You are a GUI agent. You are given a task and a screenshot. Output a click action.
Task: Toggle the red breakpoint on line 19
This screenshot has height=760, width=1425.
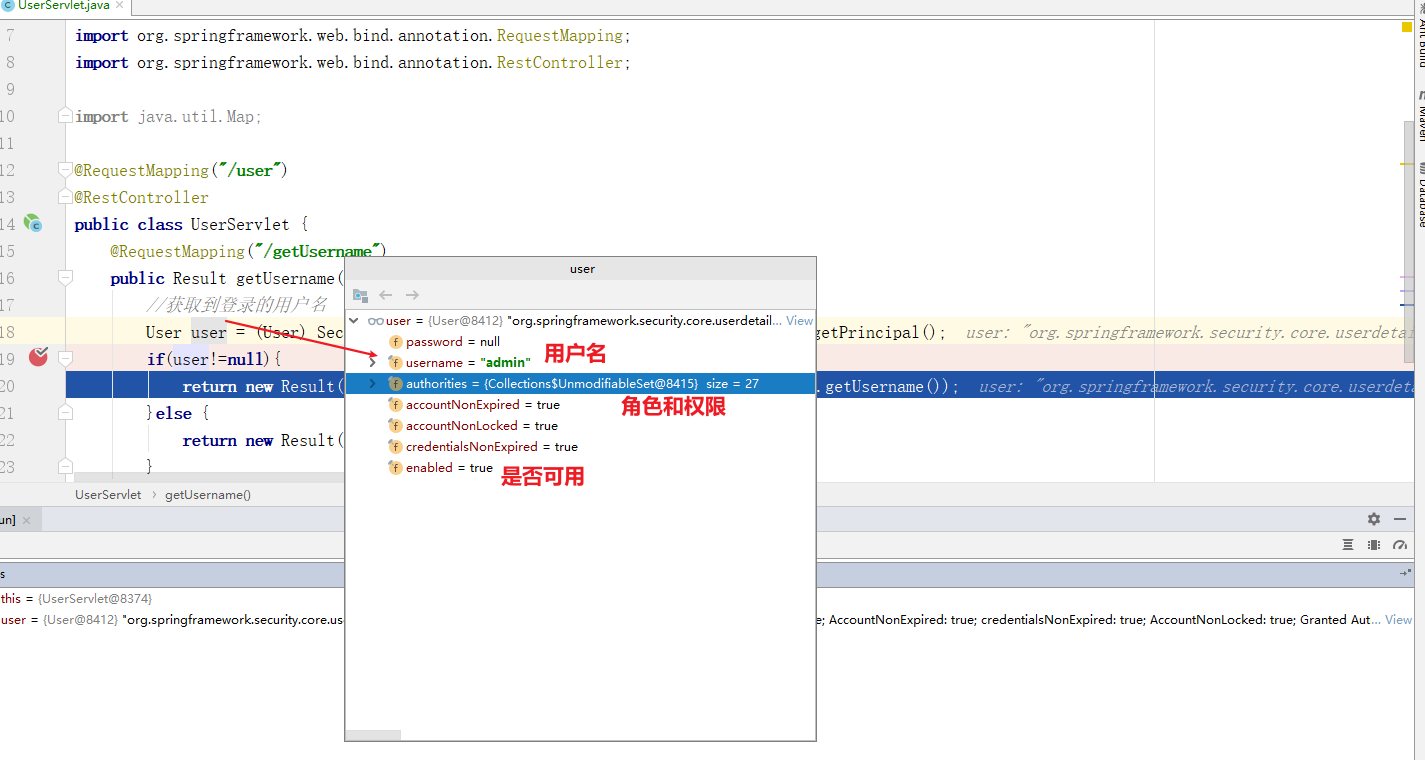point(40,357)
